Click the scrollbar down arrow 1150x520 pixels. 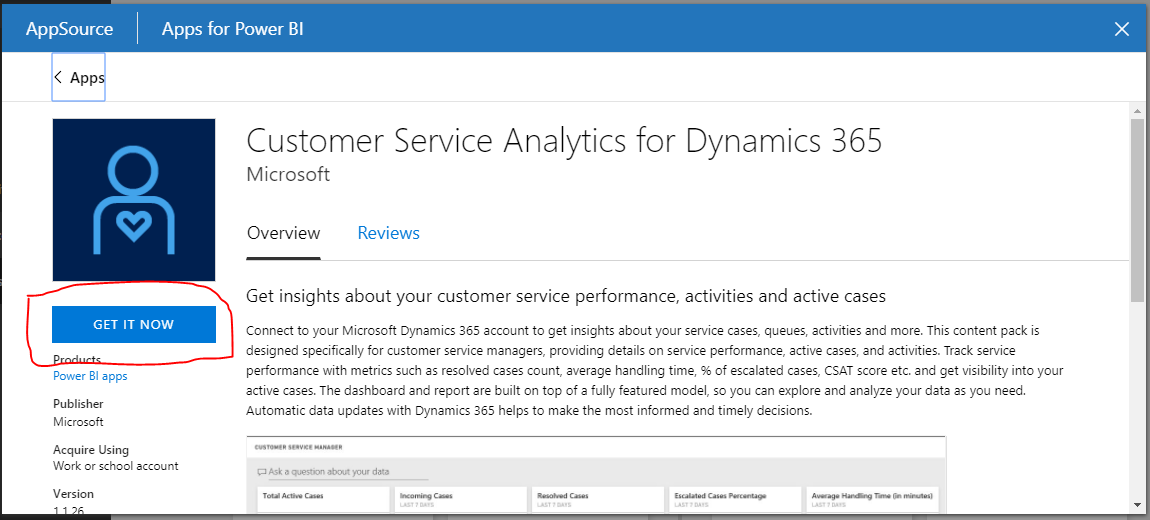(1137, 504)
